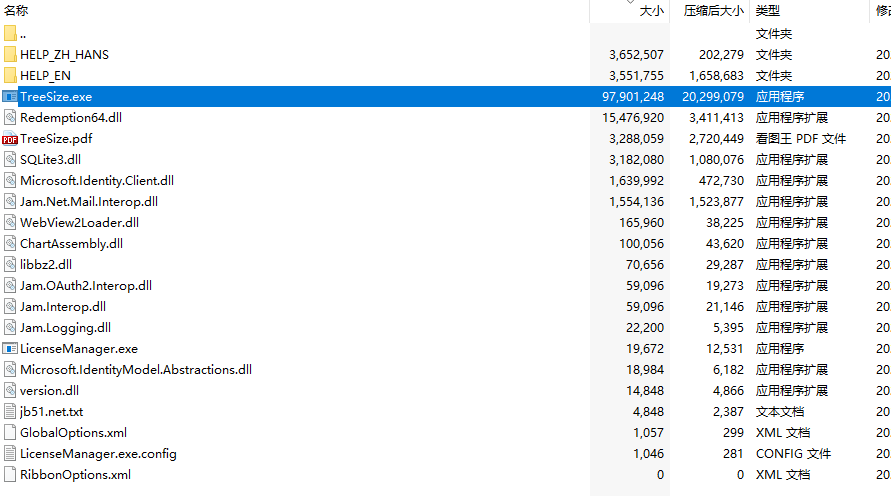Click the Jam.Logging.dll file icon
891x496 pixels.
pos(10,328)
